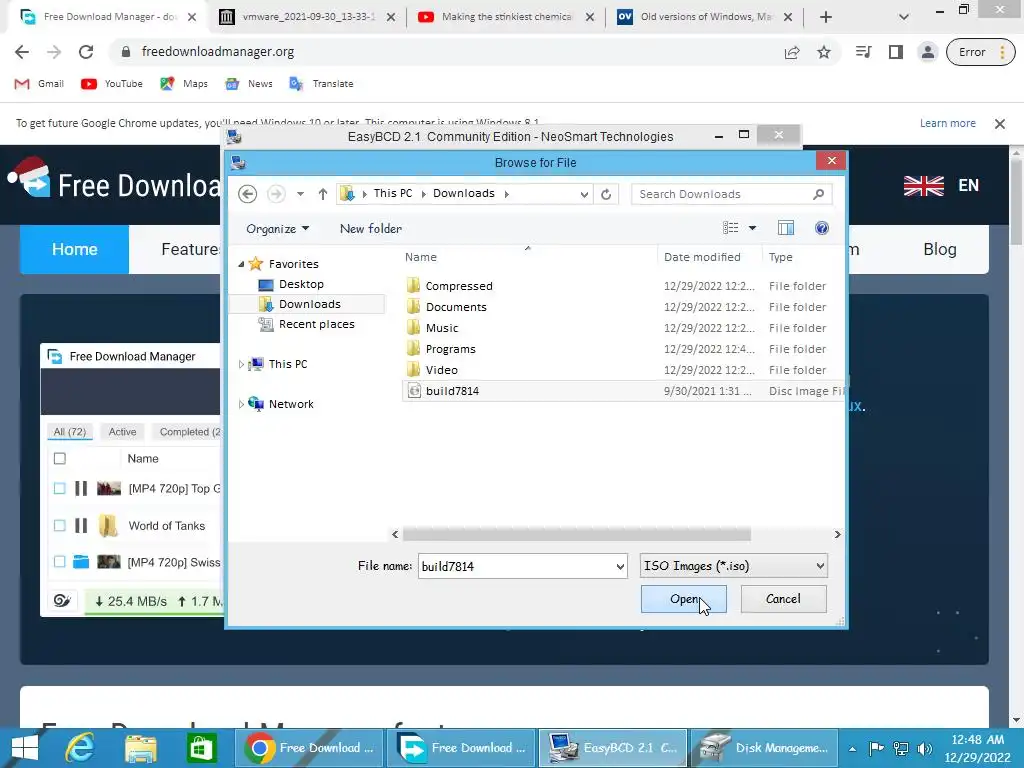Select the build7814 disc image file
This screenshot has height=768, width=1024.
pos(623,391)
